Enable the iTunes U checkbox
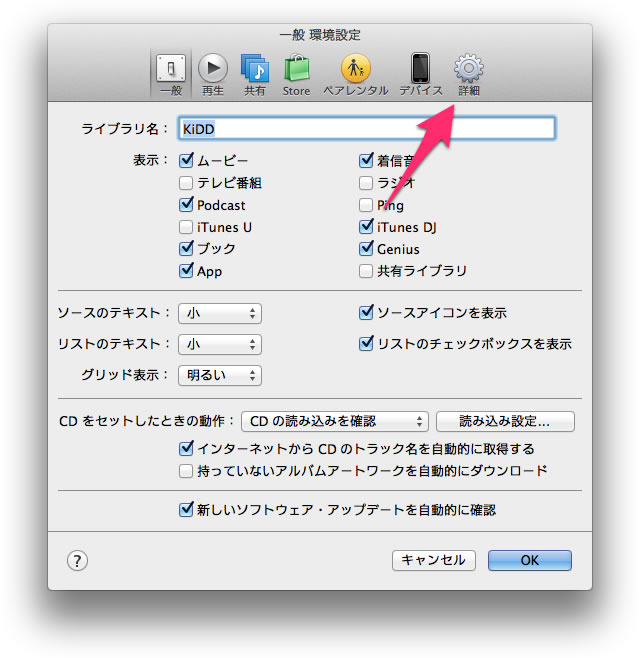Image resolution: width=640 pixels, height=658 pixels. (x=186, y=227)
